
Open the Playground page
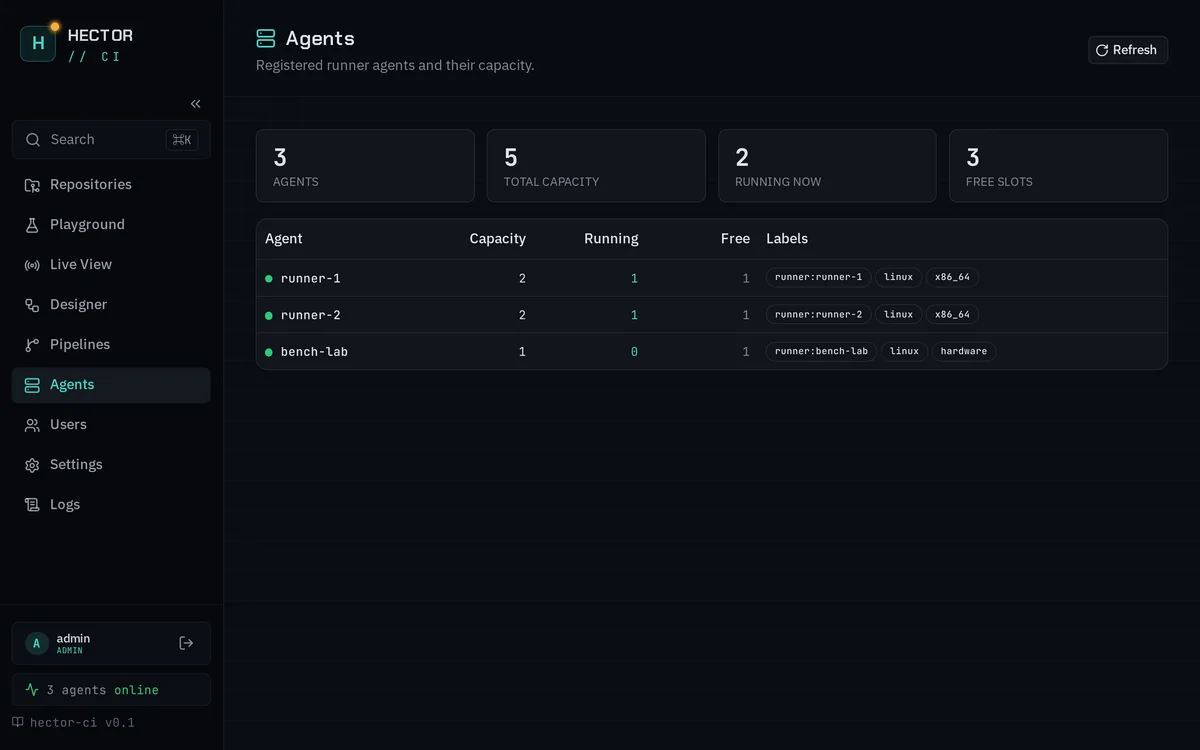click(111, 225)
